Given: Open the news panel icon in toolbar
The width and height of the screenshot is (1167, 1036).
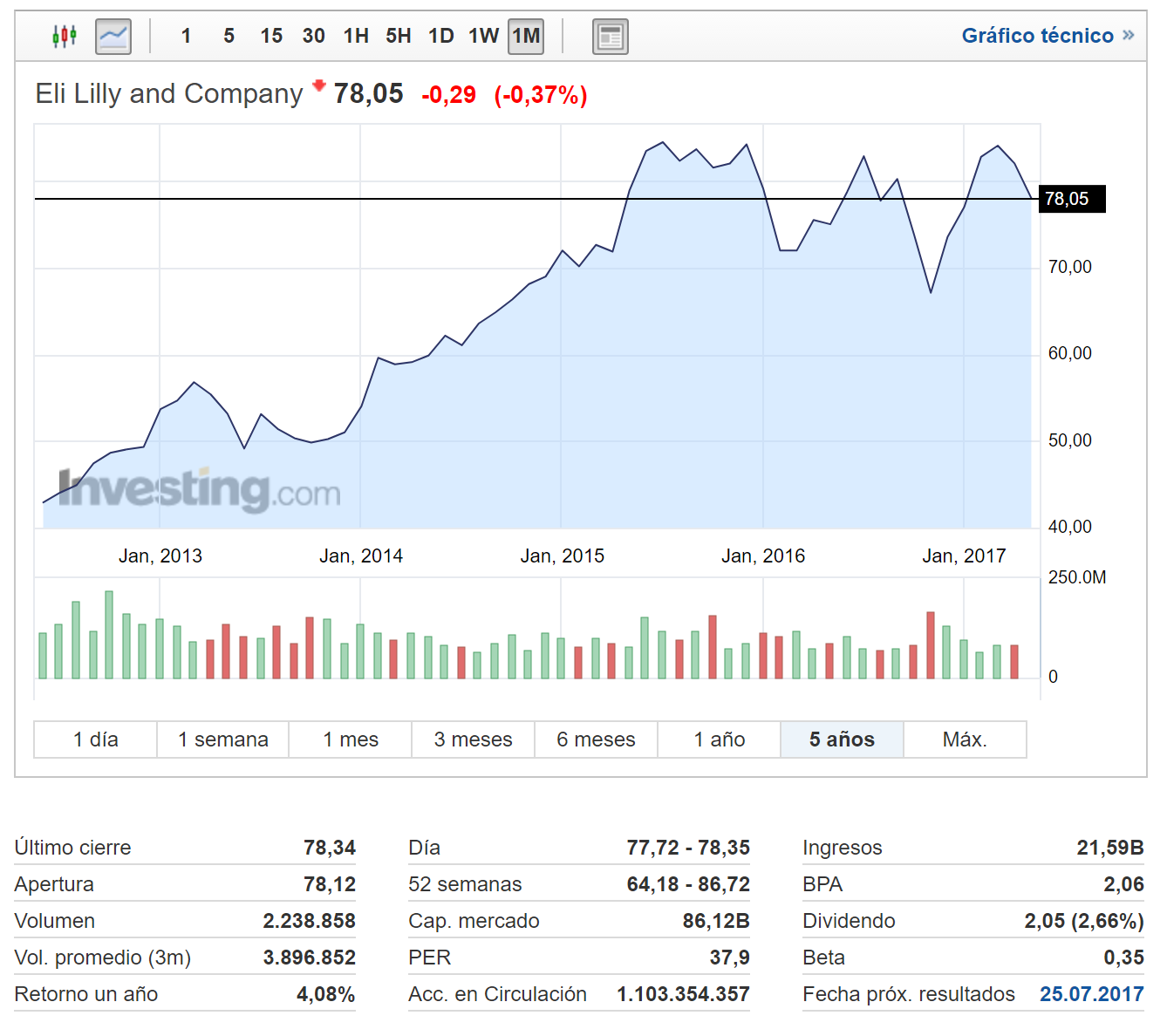Looking at the screenshot, I should [610, 37].
